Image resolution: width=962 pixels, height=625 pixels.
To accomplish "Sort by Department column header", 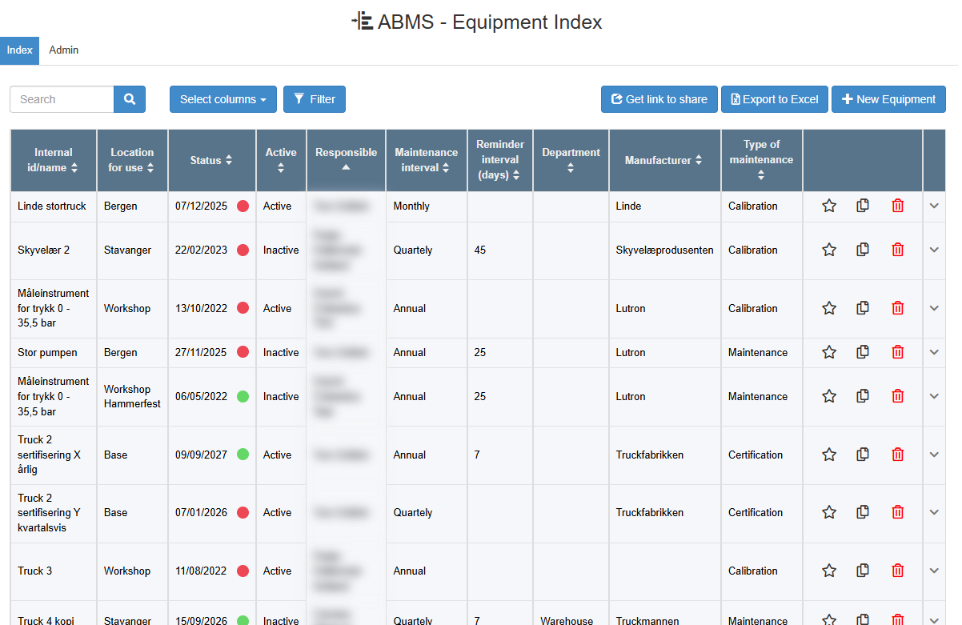I will (571, 160).
